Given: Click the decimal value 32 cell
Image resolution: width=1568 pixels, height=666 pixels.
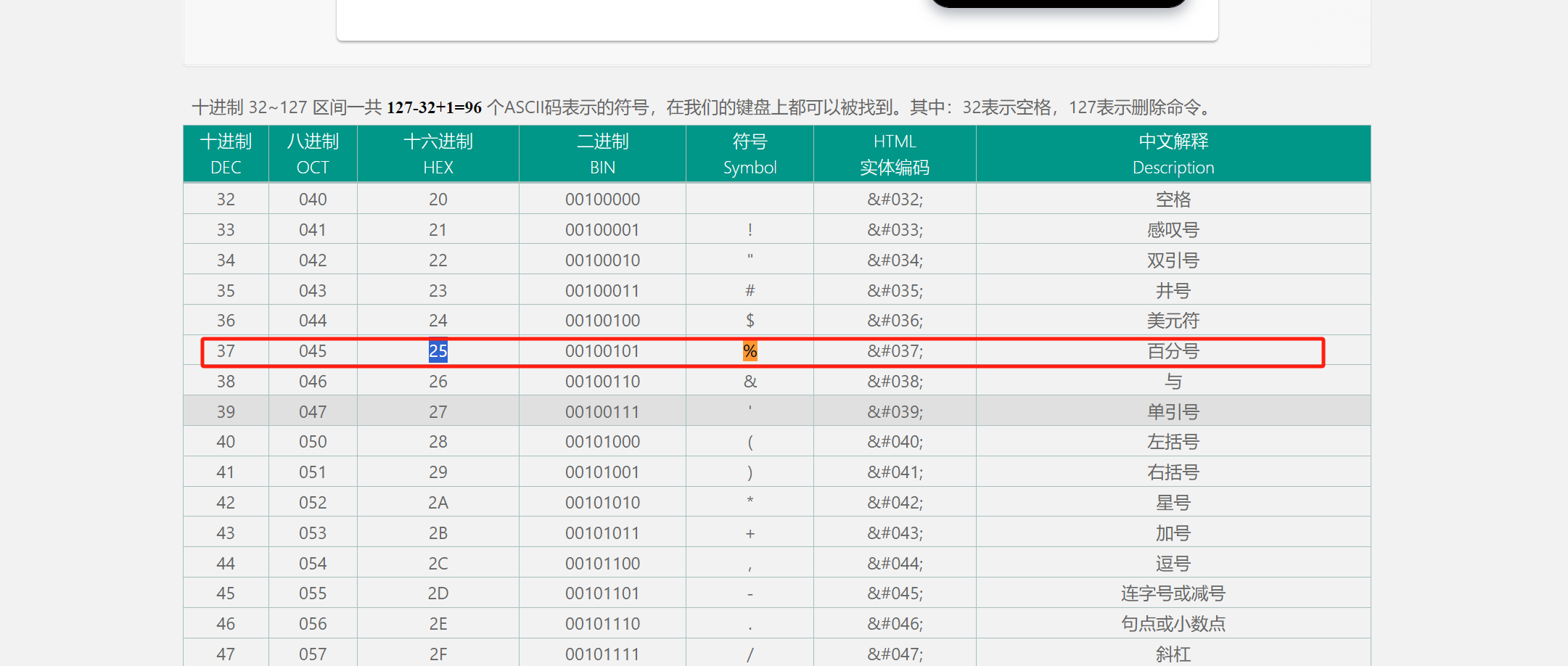Looking at the screenshot, I should click(226, 199).
